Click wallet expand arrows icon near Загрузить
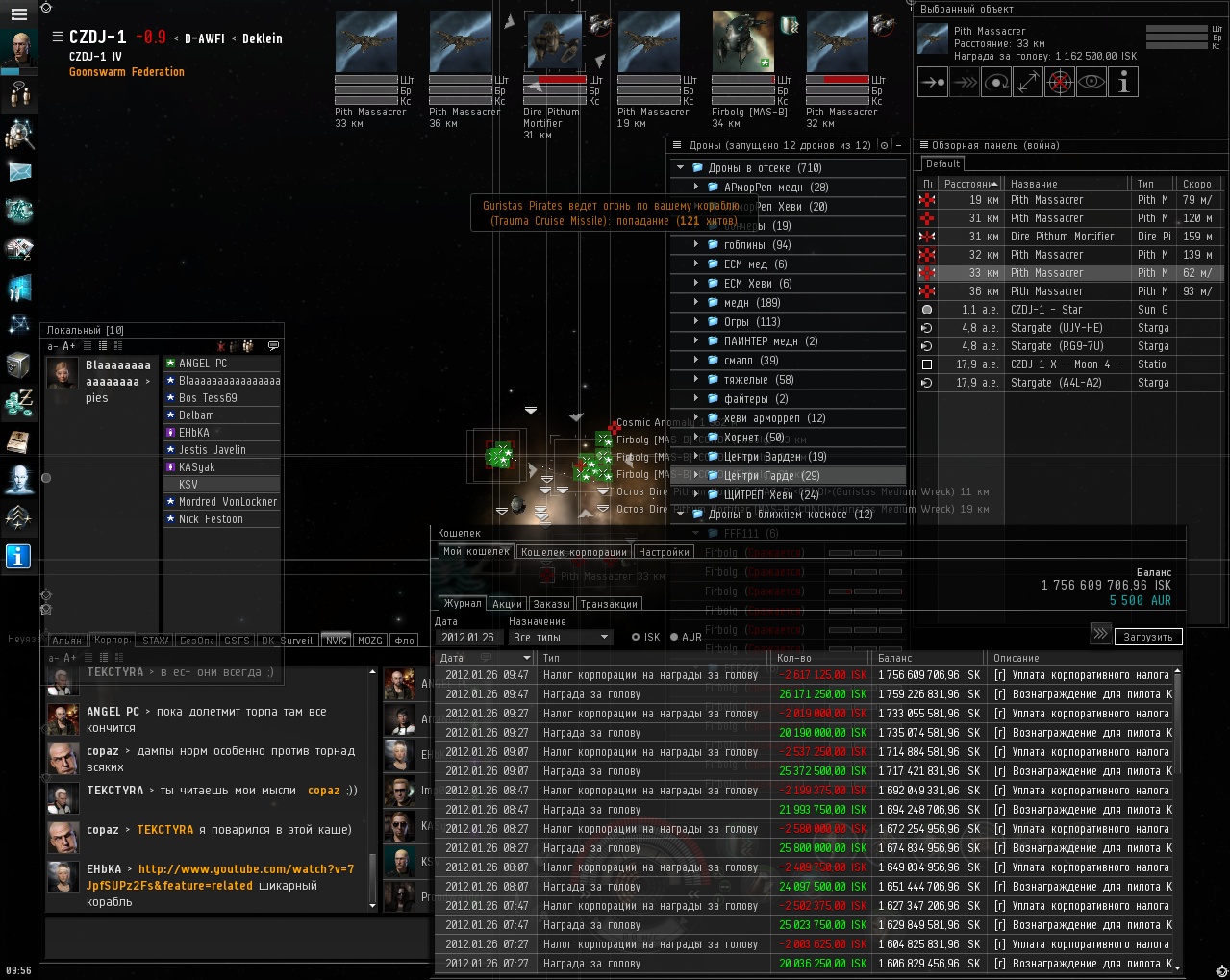 [x=1101, y=633]
